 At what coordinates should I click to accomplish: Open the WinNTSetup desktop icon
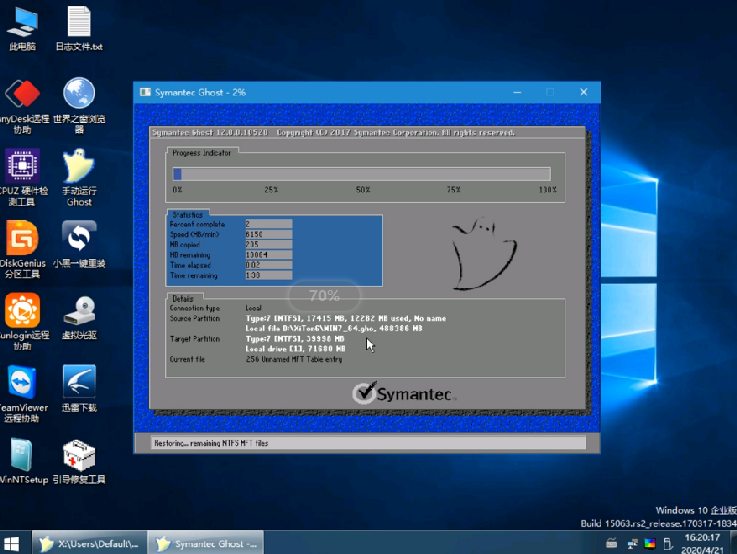pos(22,456)
